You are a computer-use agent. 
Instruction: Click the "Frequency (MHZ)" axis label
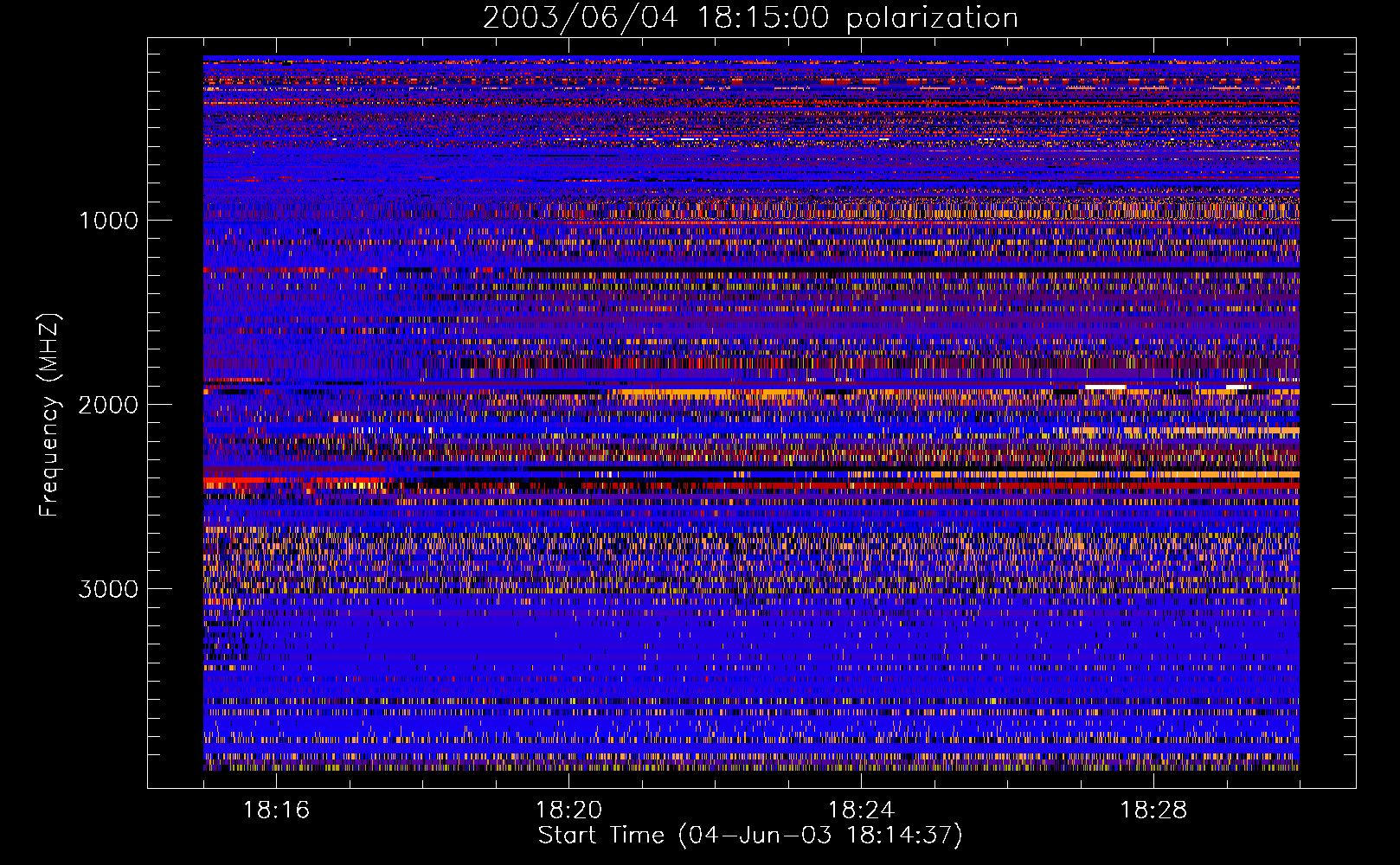[x=49, y=415]
